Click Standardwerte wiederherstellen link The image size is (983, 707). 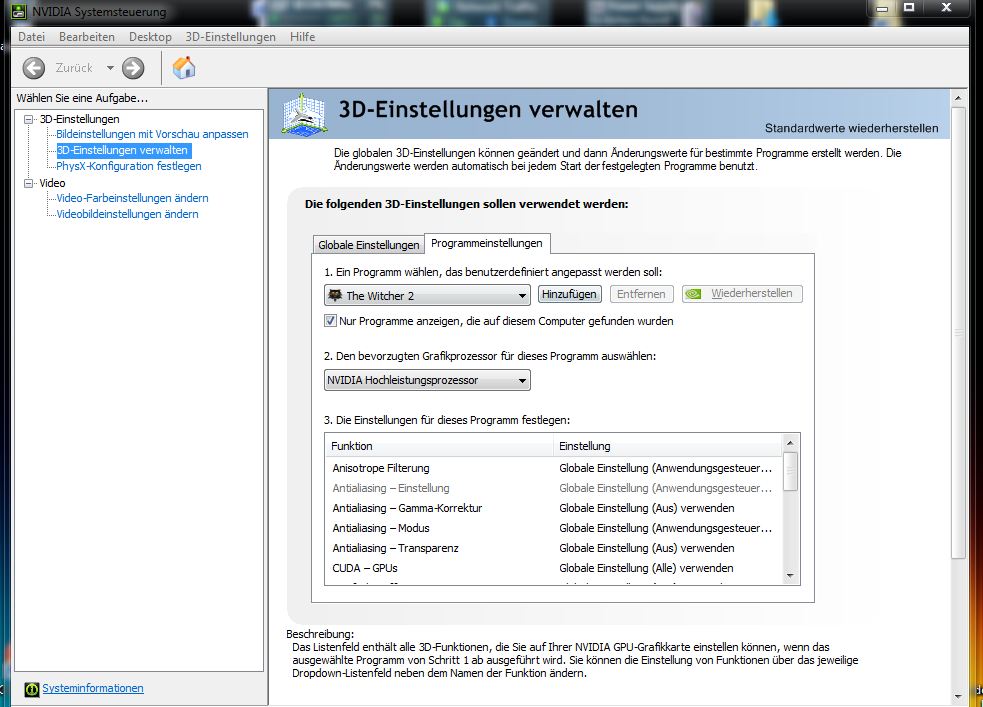pos(851,128)
